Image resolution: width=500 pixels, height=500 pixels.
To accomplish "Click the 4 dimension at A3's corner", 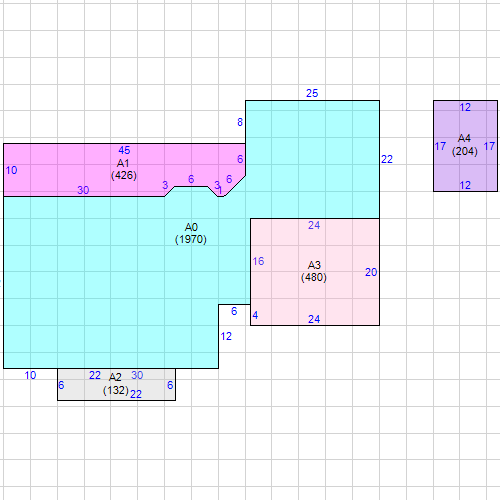I will tap(255, 315).
